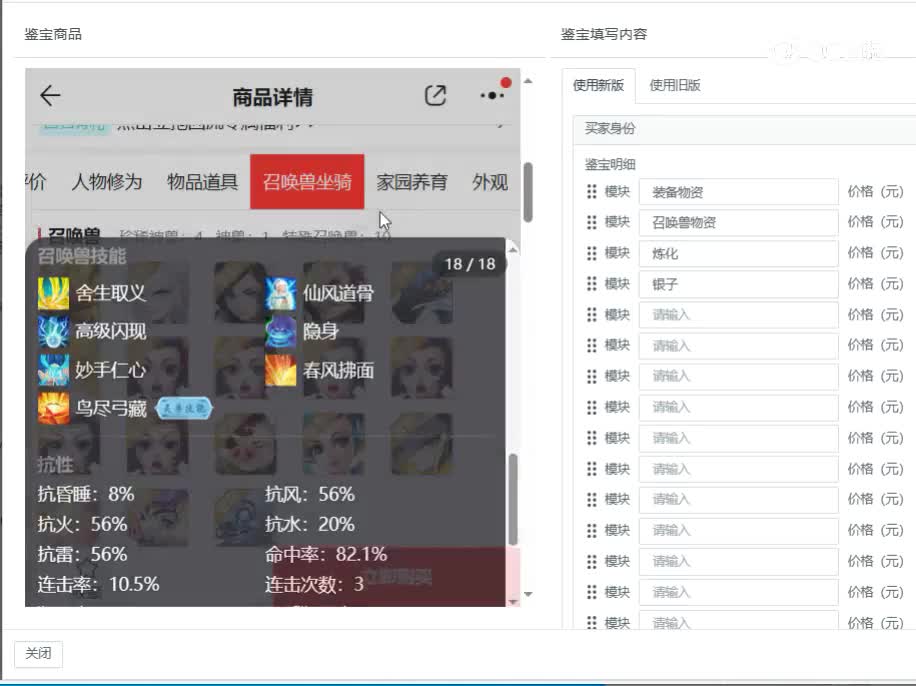Click the 抗火: 56% stat text
This screenshot has height=686, width=916.
click(82, 524)
